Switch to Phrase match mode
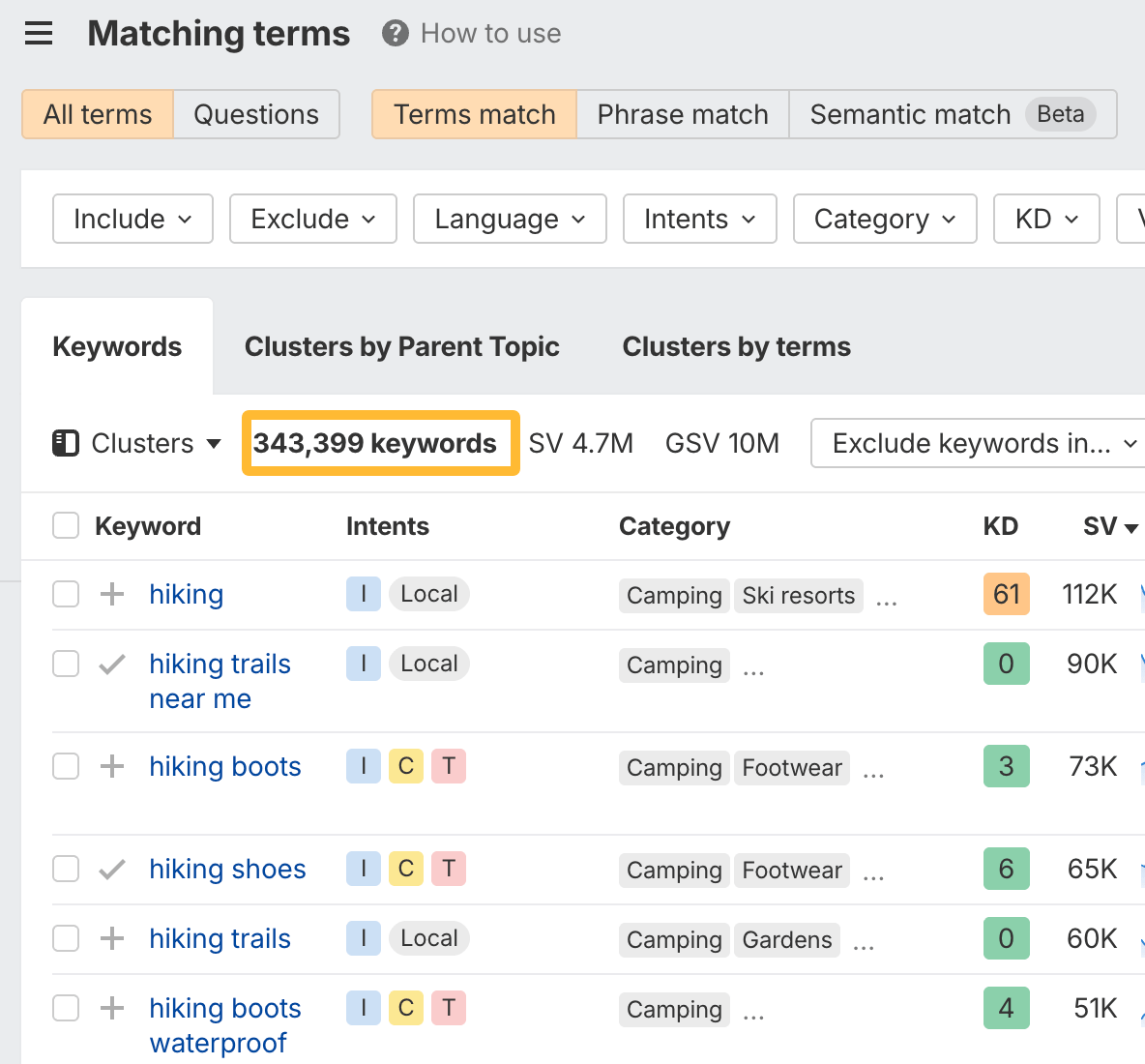The width and height of the screenshot is (1145, 1064). click(x=683, y=114)
